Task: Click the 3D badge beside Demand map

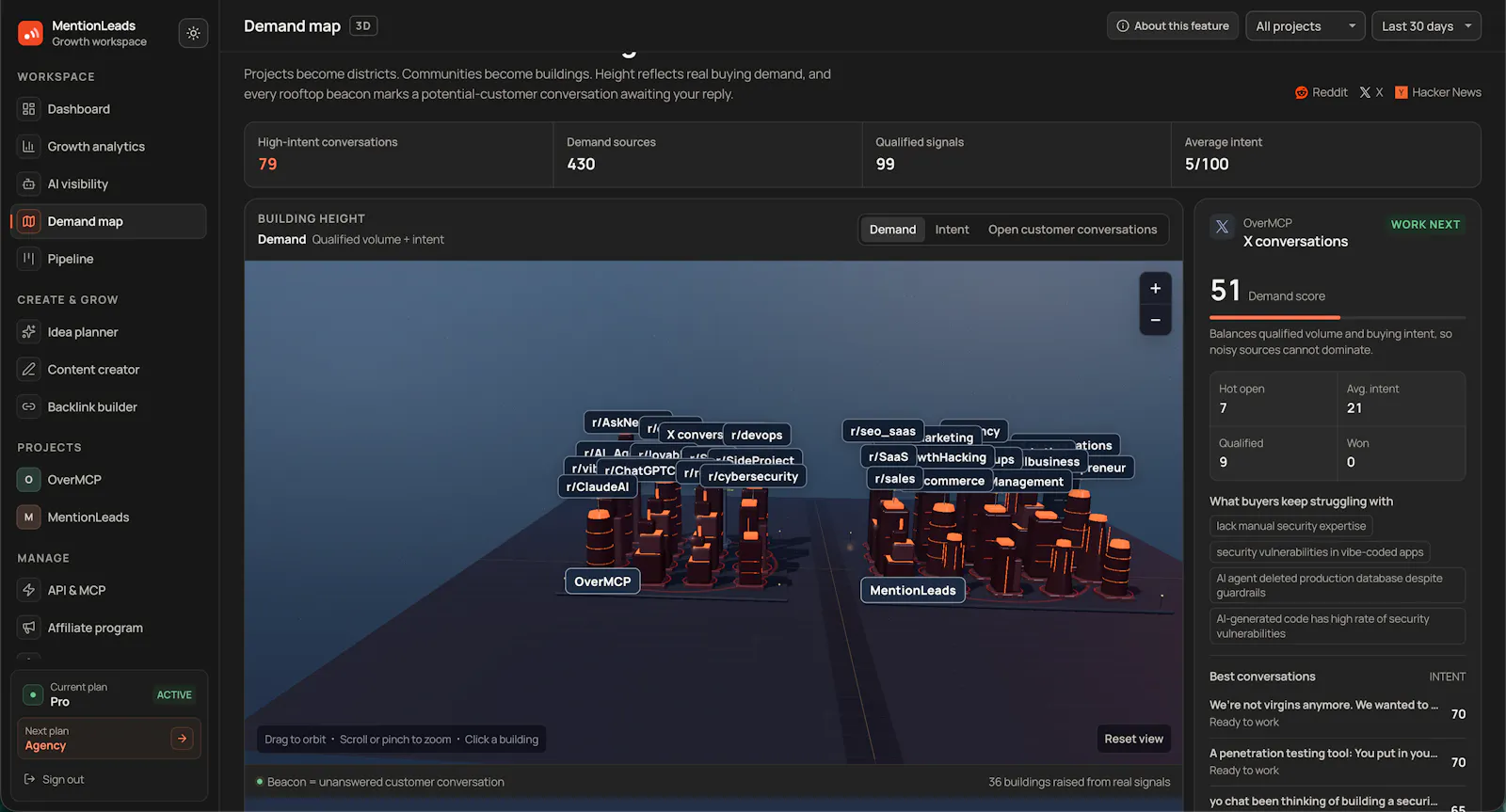Action: coord(363,26)
